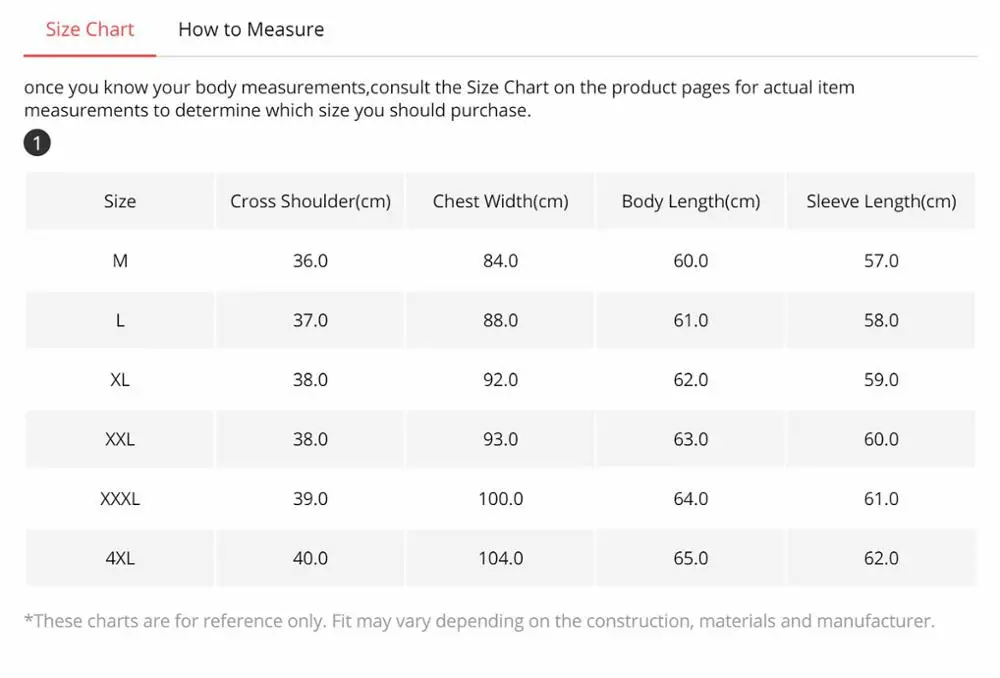Select the M size row label

[120, 261]
